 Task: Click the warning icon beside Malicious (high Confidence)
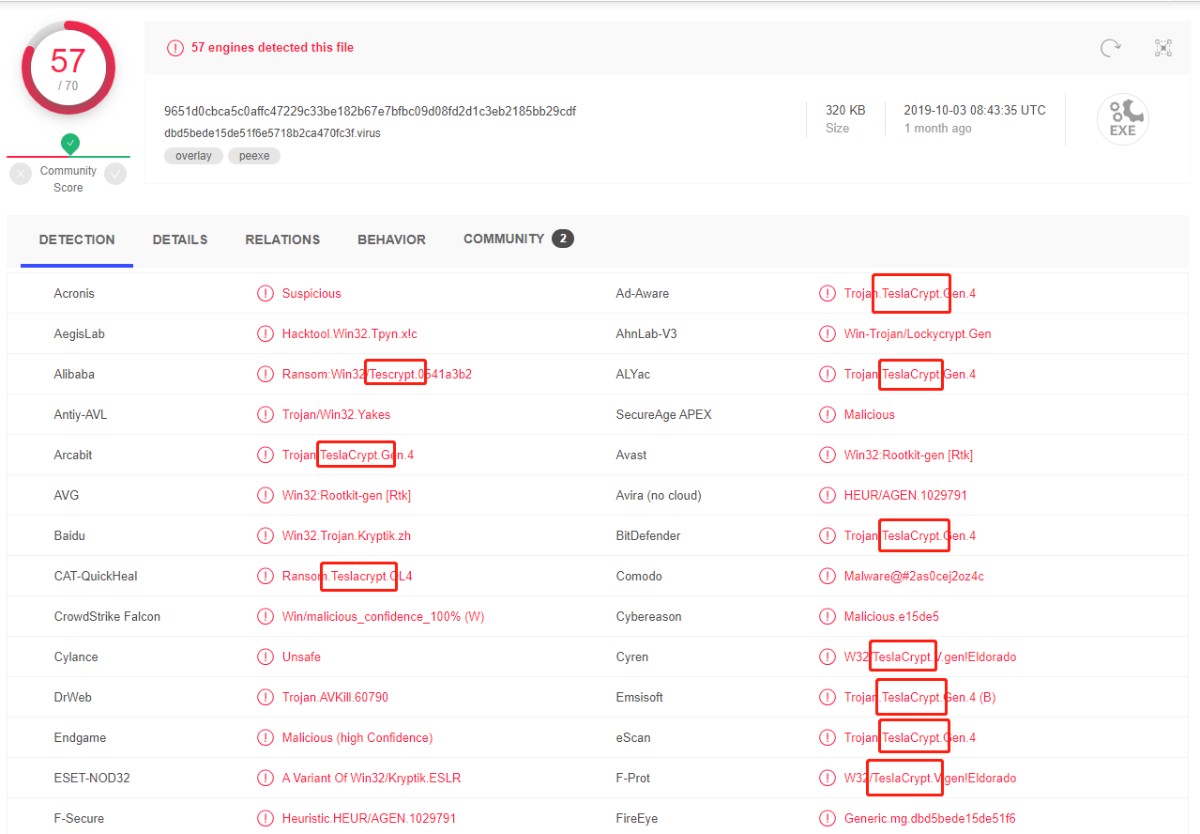[265, 738]
